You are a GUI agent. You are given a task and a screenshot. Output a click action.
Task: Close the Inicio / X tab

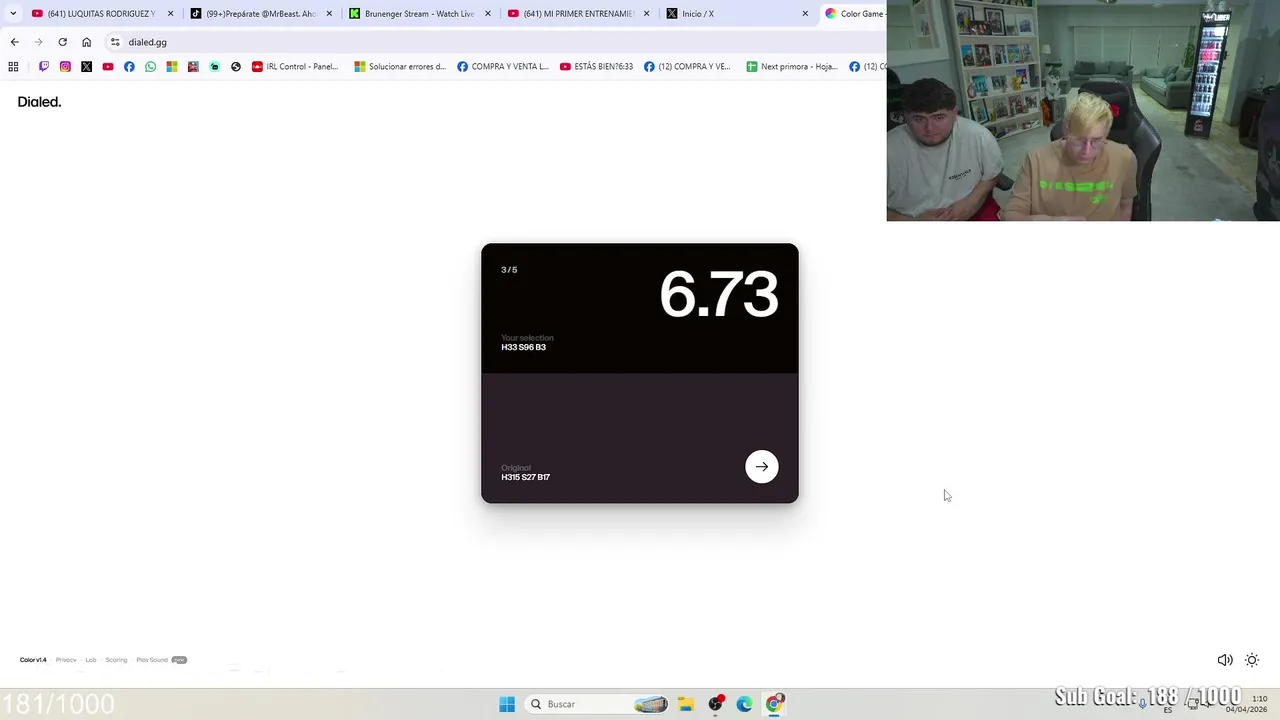point(805,14)
